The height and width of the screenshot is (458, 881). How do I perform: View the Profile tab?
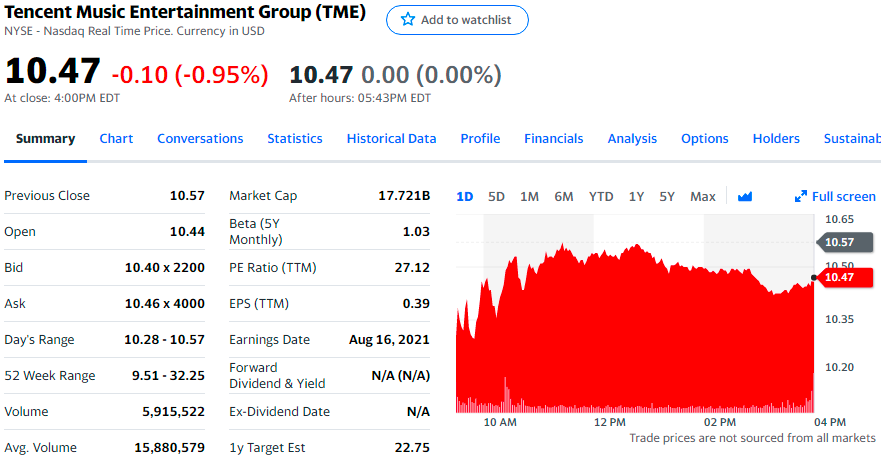480,139
